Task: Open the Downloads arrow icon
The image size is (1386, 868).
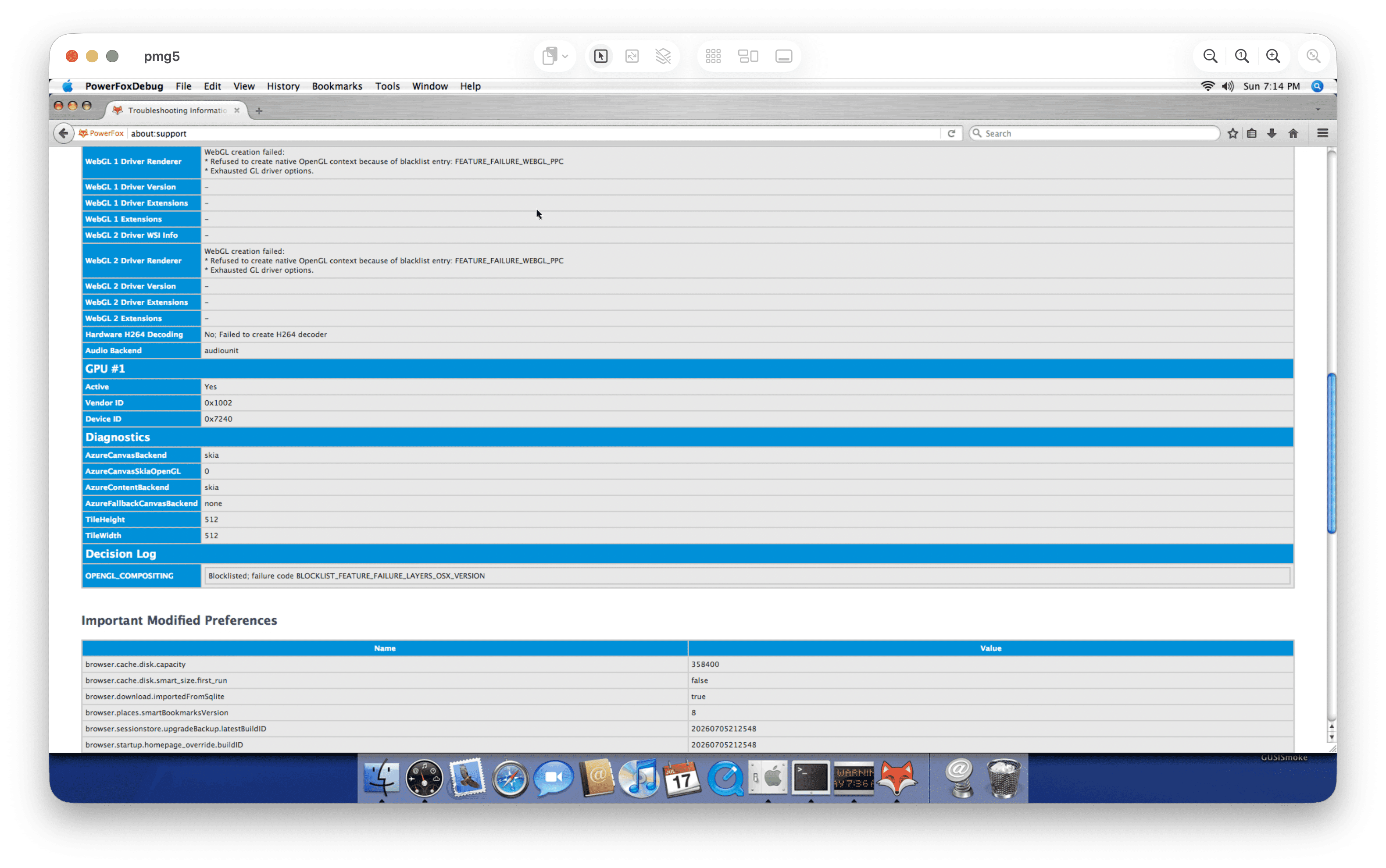Action: pos(1272,133)
